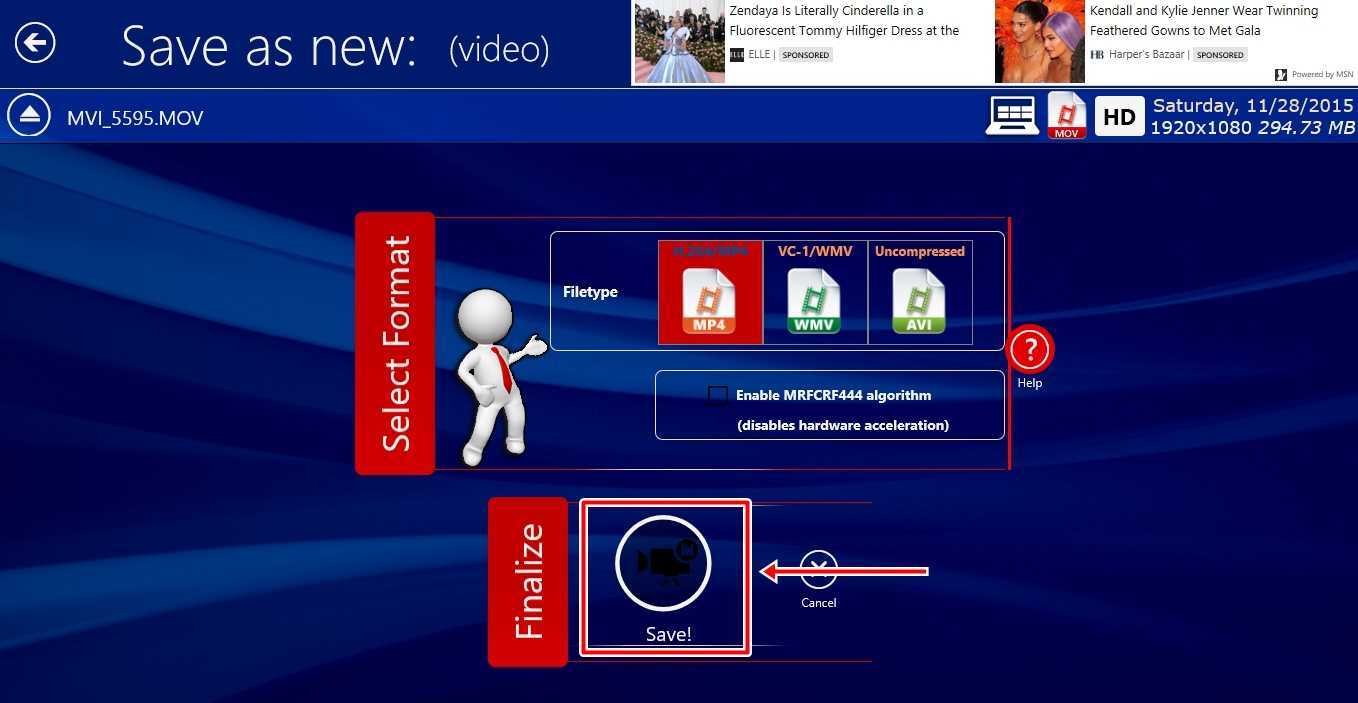
Task: Click the Select Format section label
Action: click(x=396, y=343)
